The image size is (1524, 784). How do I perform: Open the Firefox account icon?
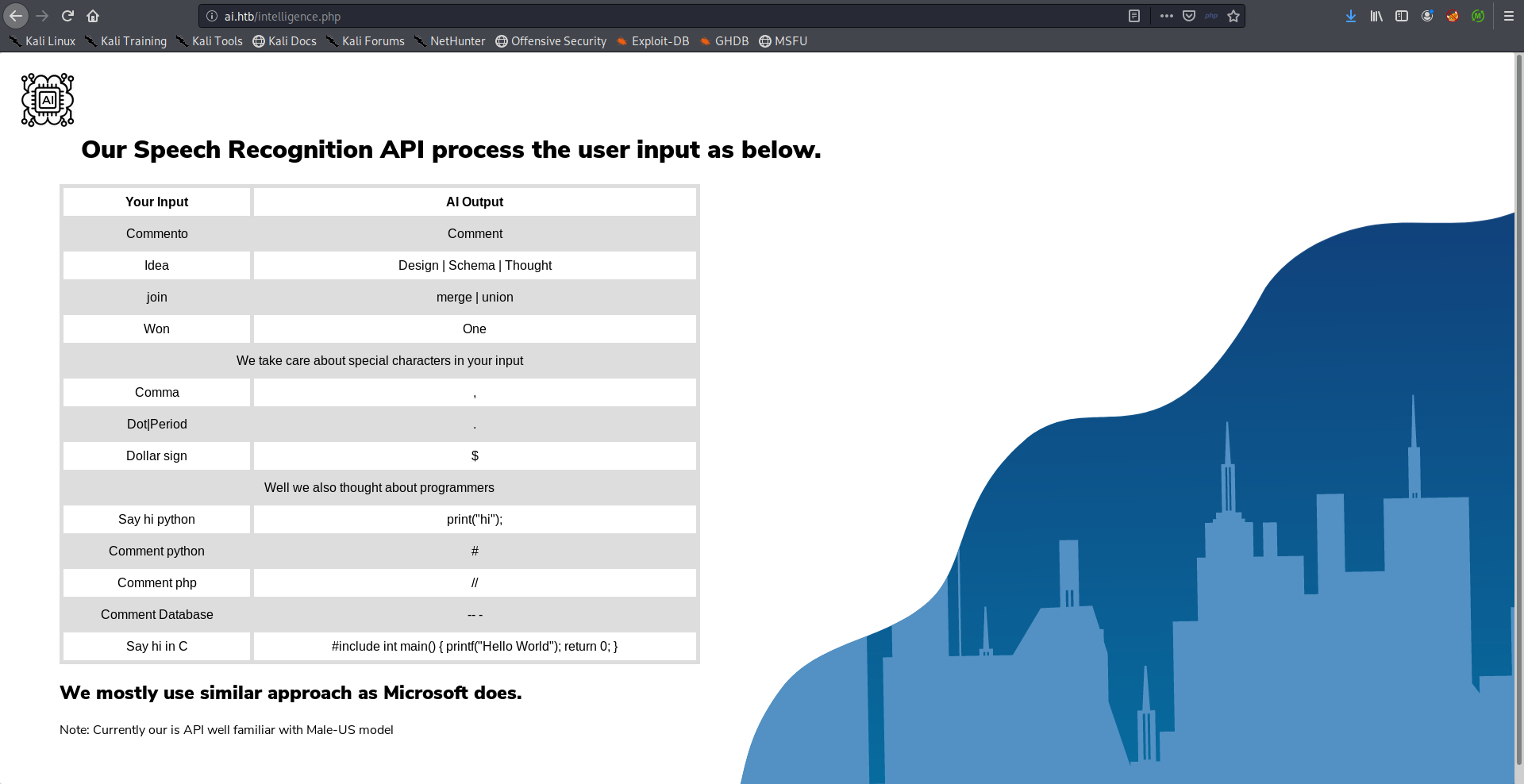point(1427,16)
